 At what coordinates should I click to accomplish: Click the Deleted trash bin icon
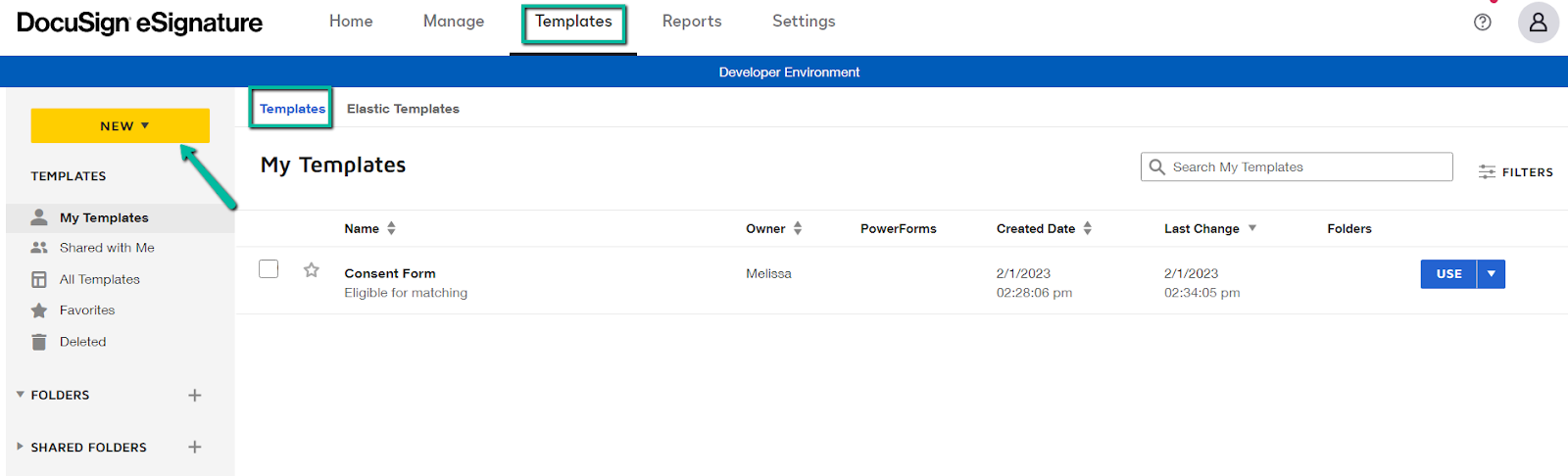coord(39,342)
